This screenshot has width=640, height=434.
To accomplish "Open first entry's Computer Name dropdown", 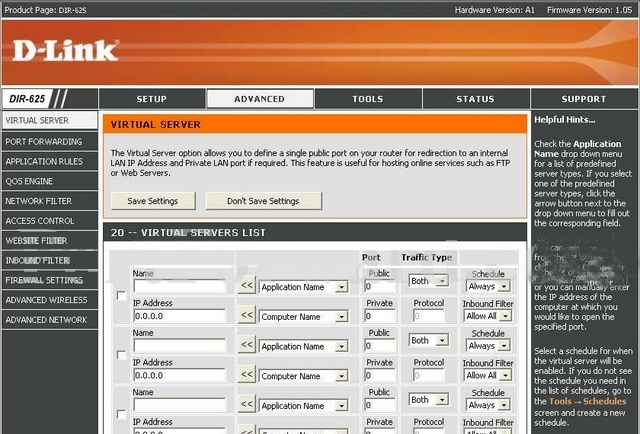I will point(303,317).
